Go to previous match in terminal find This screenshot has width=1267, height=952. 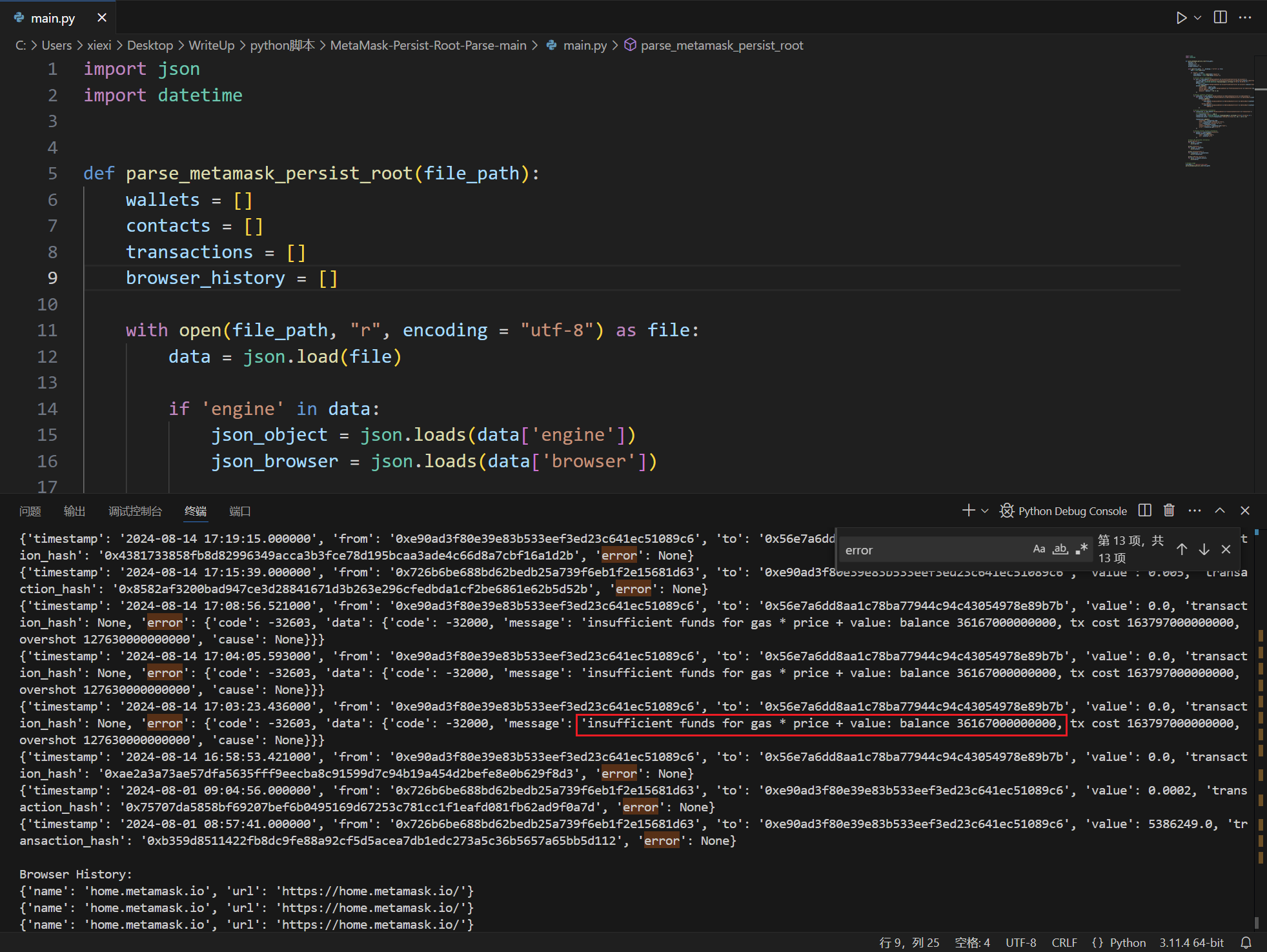[1182, 549]
